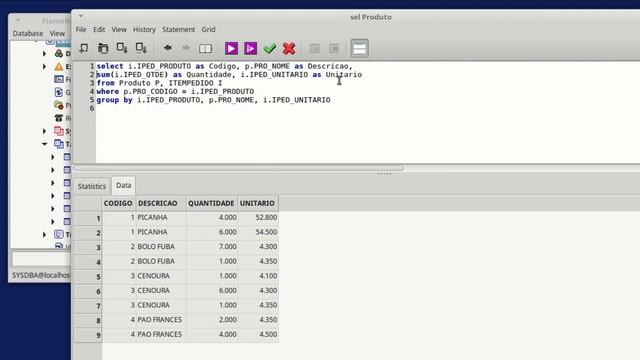This screenshot has width=640, height=360.
Task: Click the Load SQL file icon
Action: [103, 48]
